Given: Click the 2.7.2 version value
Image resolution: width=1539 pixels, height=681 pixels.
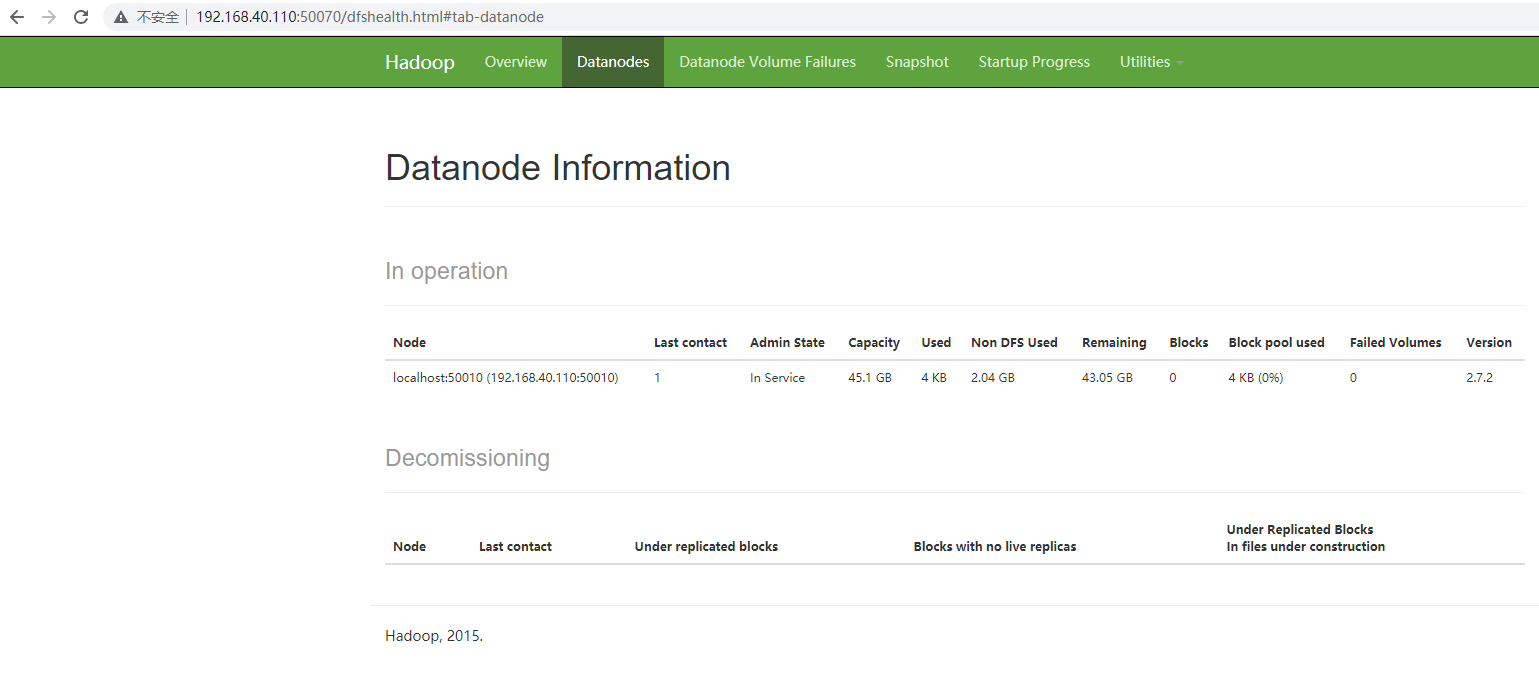Looking at the screenshot, I should (x=1479, y=378).
